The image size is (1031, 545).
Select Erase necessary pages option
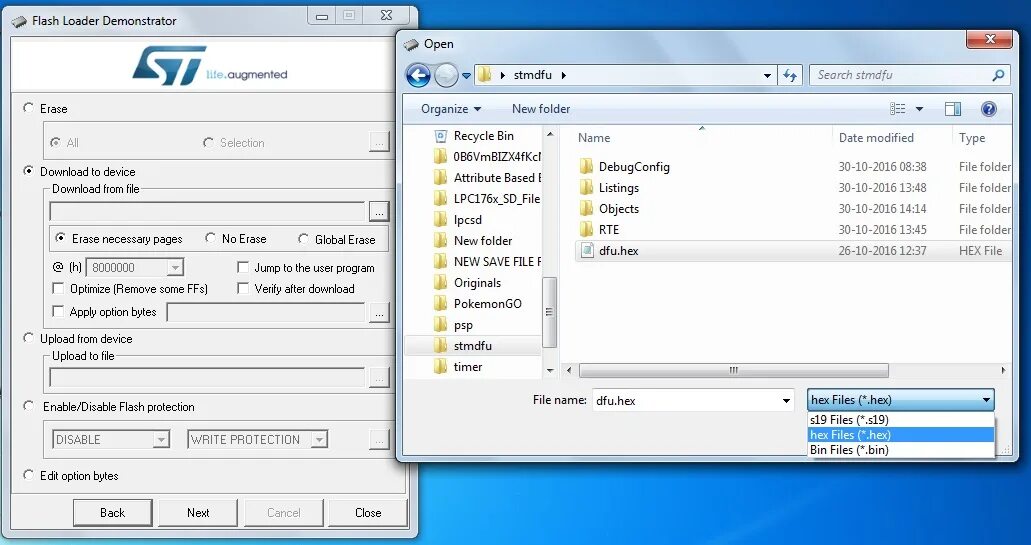click(60, 238)
